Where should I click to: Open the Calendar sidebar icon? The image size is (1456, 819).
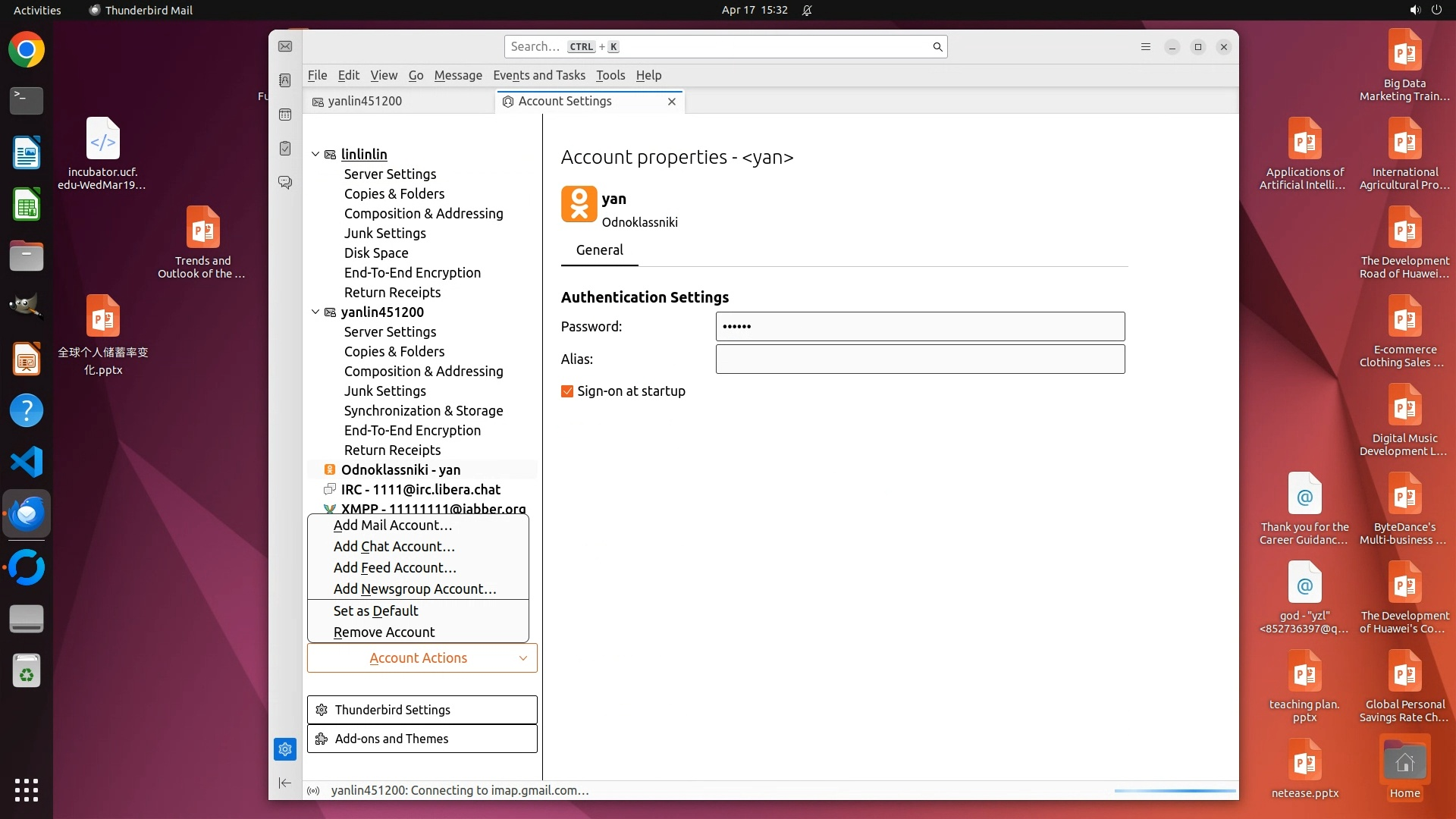coord(285,115)
